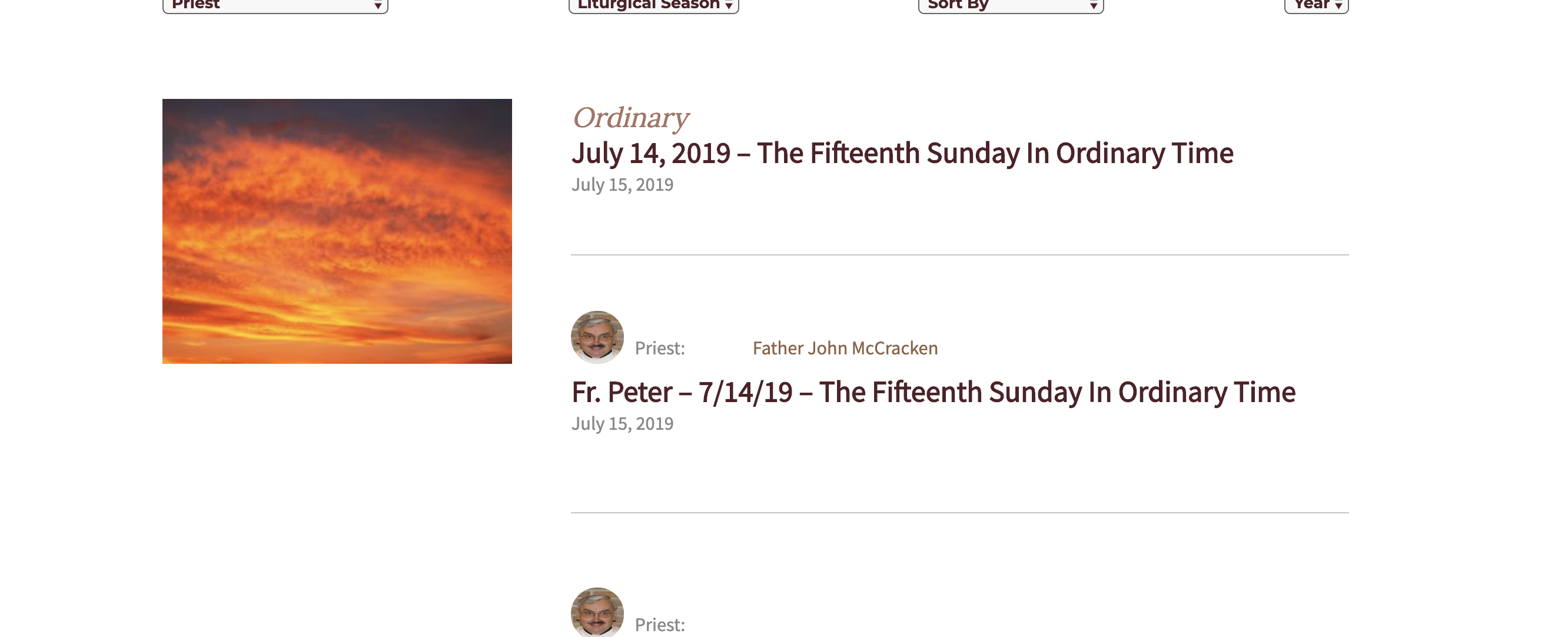Click the priest avatar at the bottom

tap(597, 612)
